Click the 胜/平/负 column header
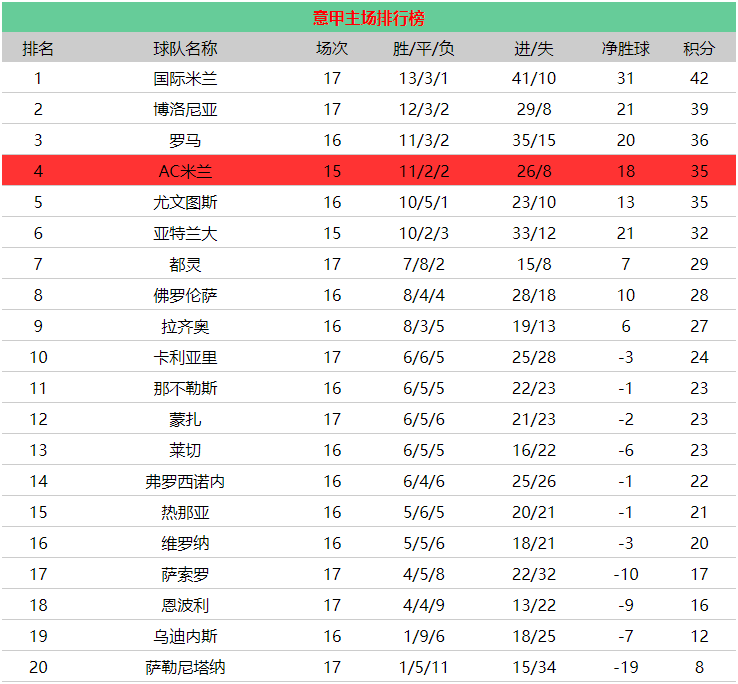Image resolution: width=738 pixels, height=684 pixels. pyautogui.click(x=424, y=49)
